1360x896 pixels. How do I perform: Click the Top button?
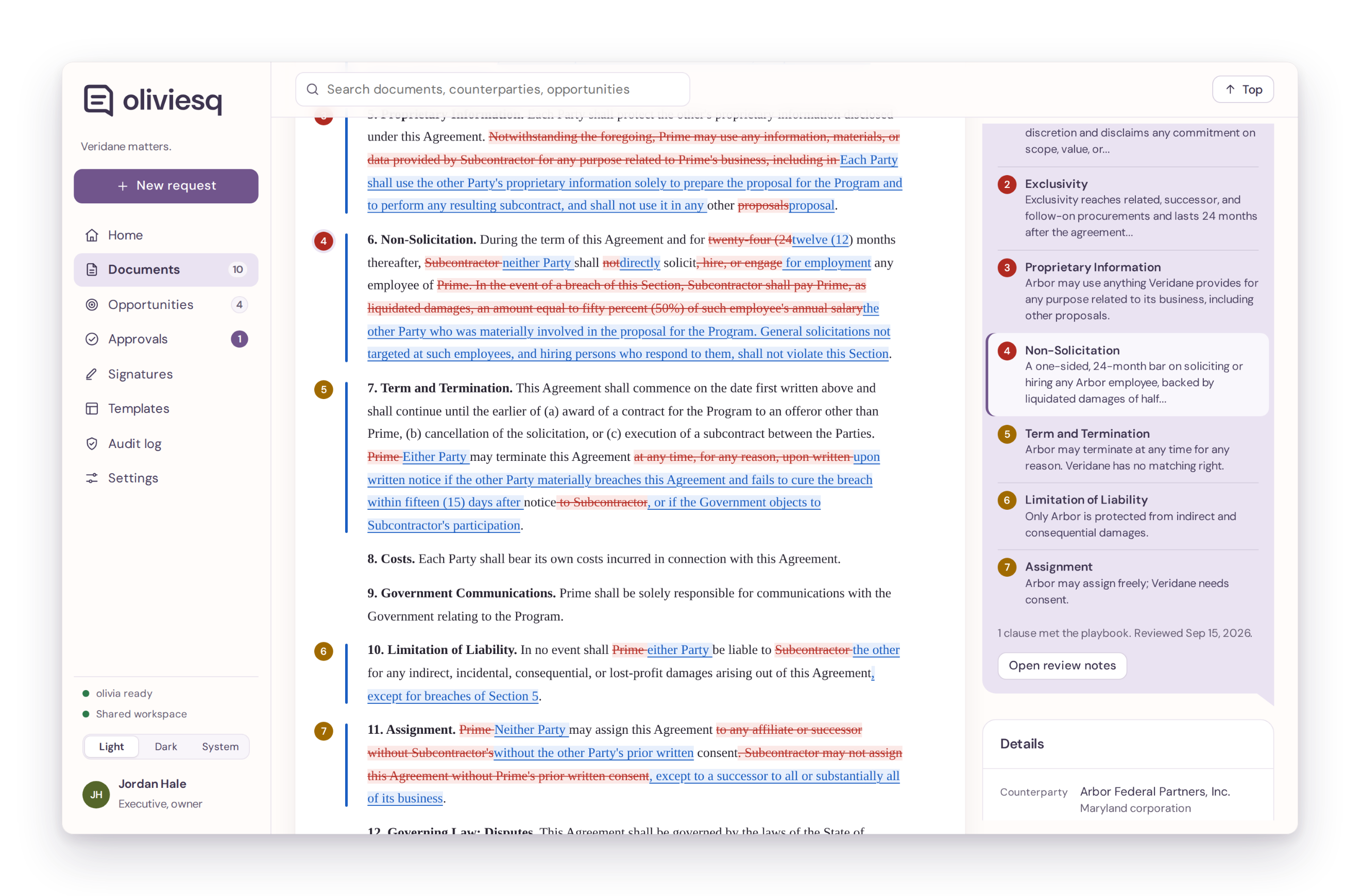(1243, 89)
